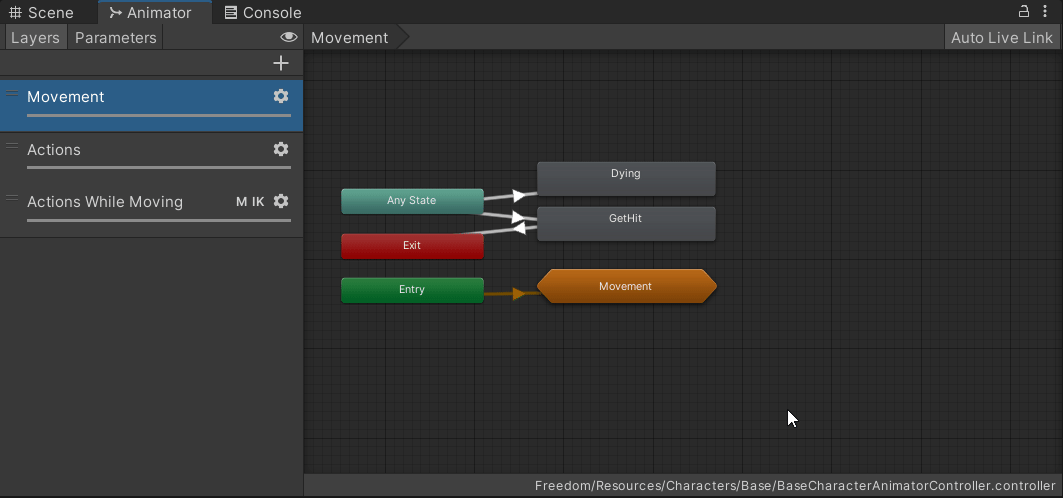Switch to the Scene tab
This screenshot has width=1063, height=498.
pyautogui.click(x=41, y=12)
